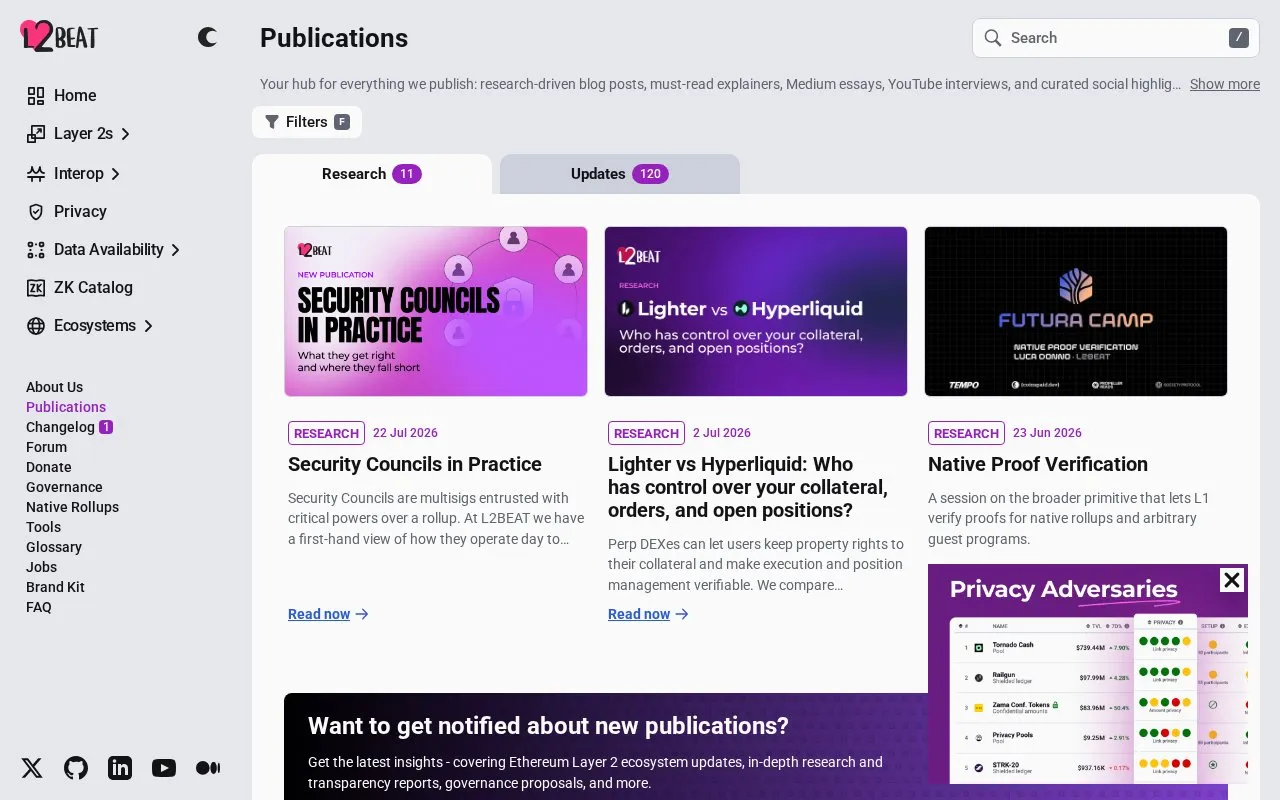Click the search magnifier icon
The width and height of the screenshot is (1280, 800).
pos(993,38)
